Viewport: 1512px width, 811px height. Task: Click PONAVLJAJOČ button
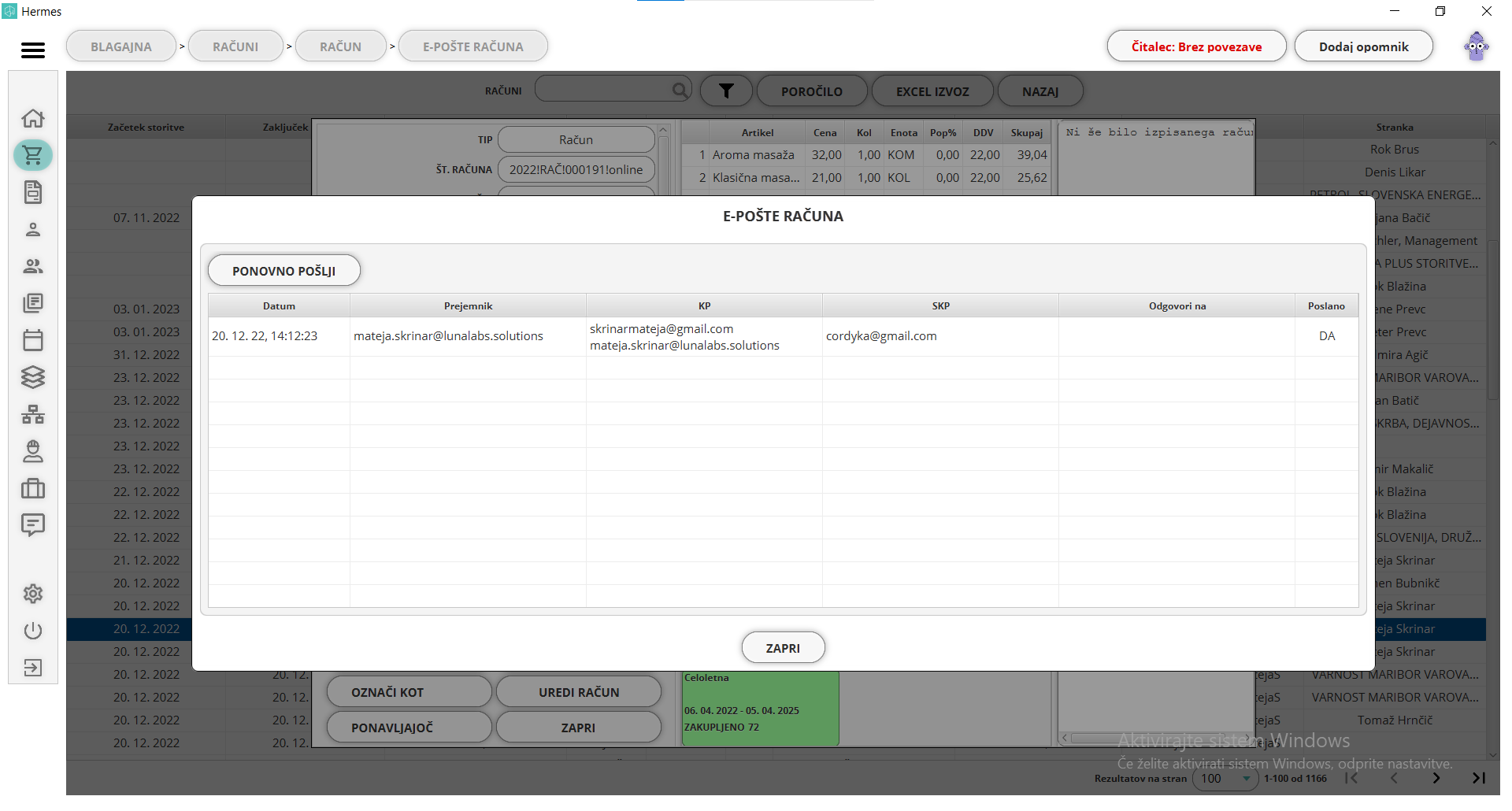(x=409, y=728)
